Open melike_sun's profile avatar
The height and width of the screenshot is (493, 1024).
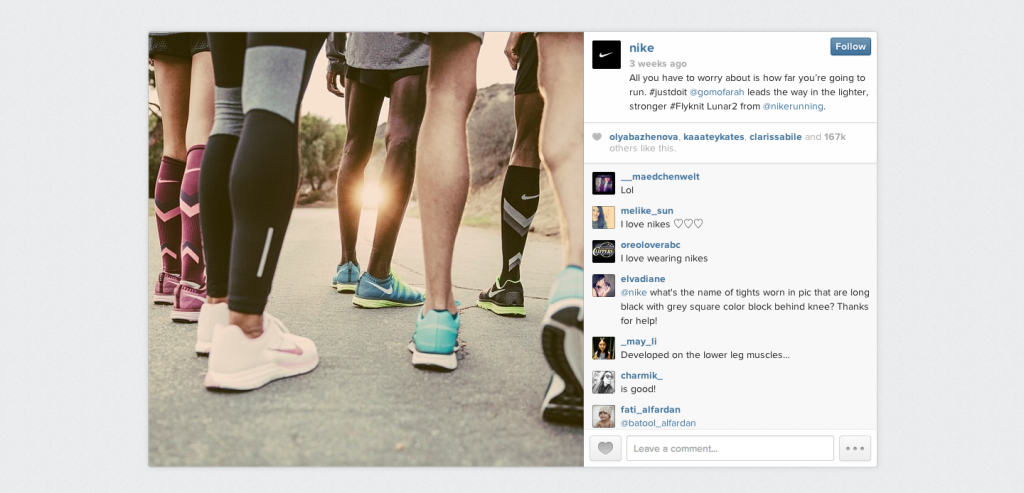[x=603, y=217]
